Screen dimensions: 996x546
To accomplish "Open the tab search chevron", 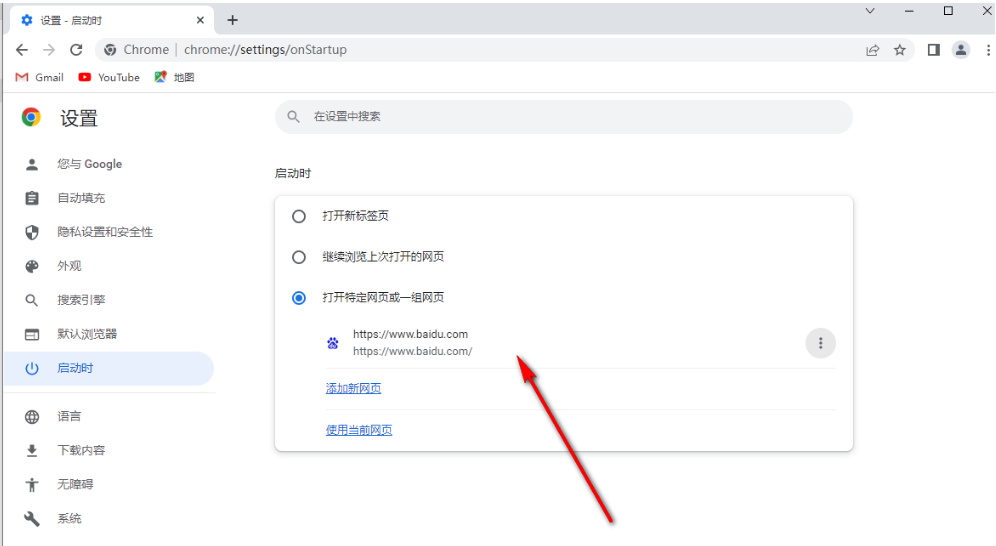I will pyautogui.click(x=870, y=11).
